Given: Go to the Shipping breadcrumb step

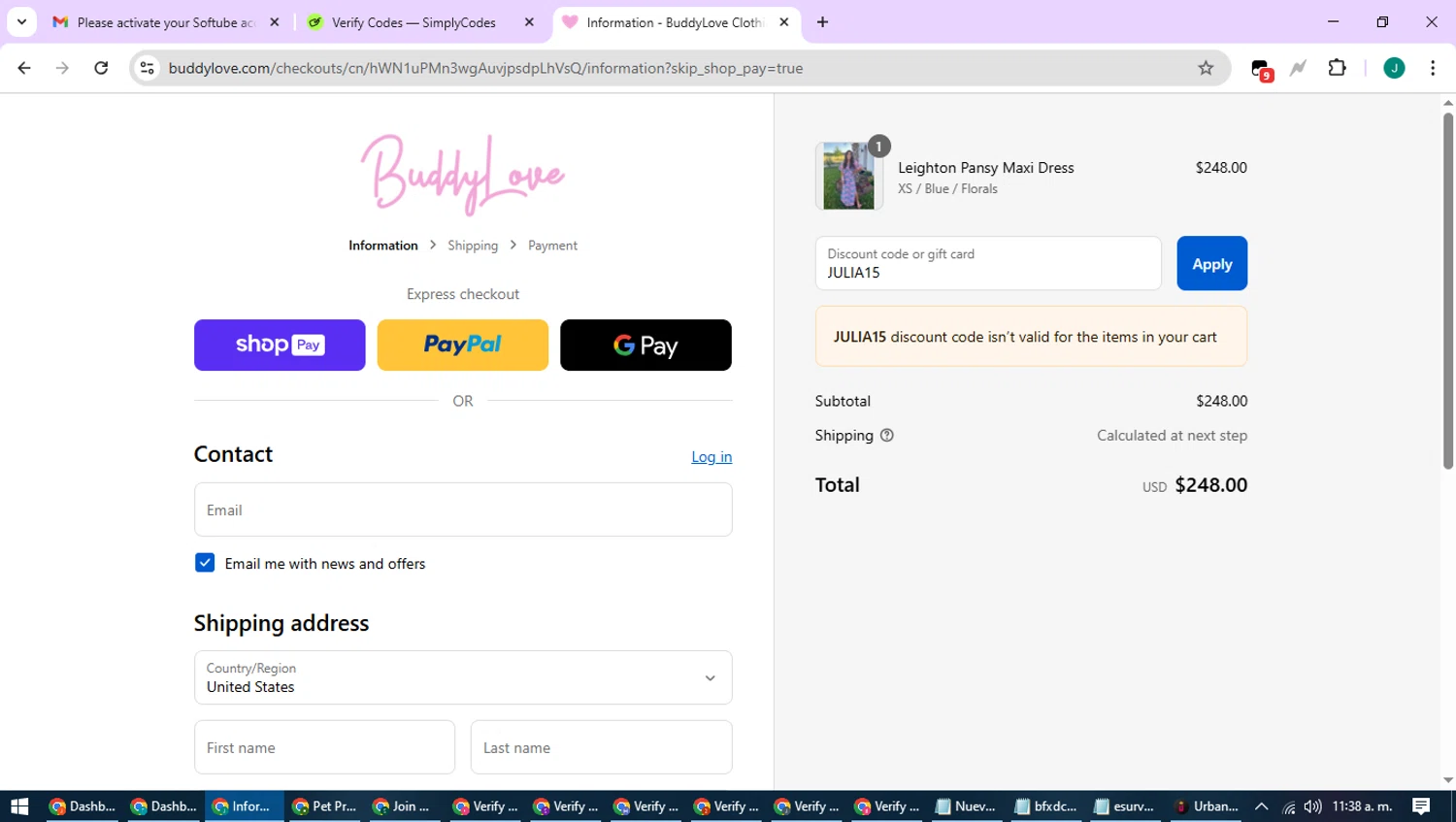Looking at the screenshot, I should [x=473, y=246].
